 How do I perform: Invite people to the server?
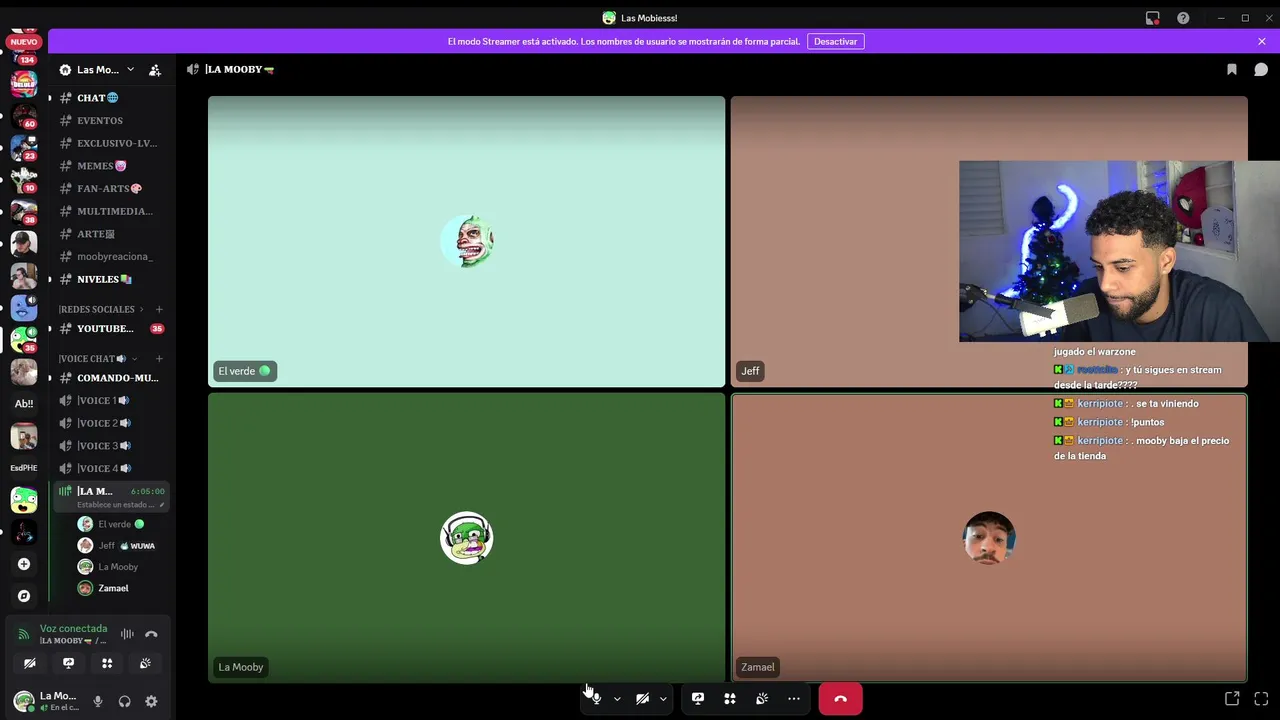pyautogui.click(x=155, y=70)
